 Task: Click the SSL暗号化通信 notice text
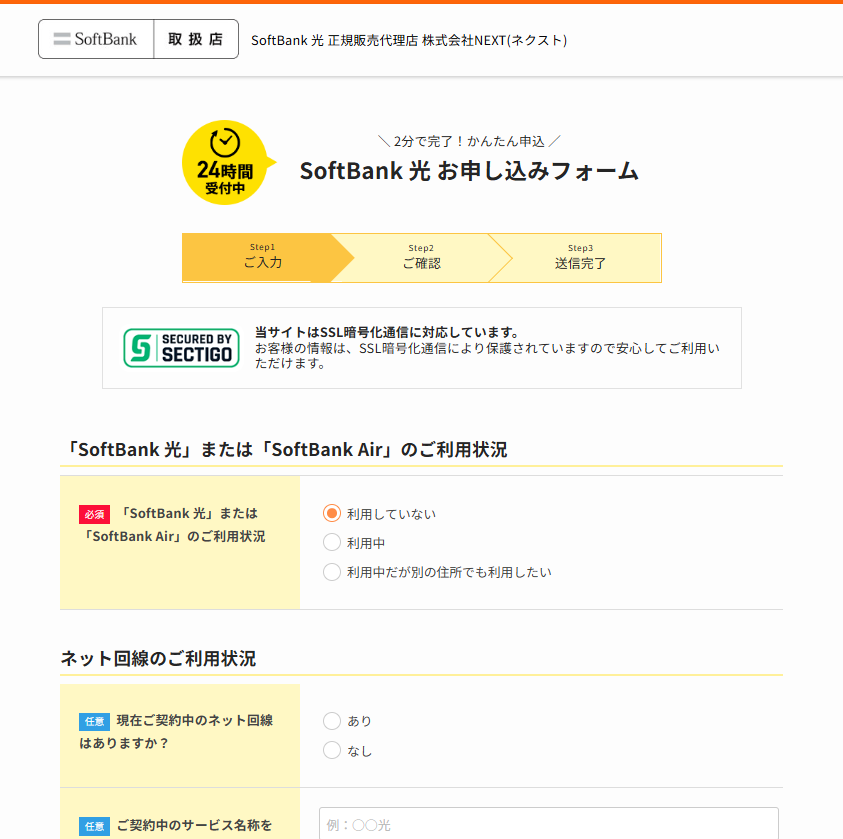click(x=487, y=347)
